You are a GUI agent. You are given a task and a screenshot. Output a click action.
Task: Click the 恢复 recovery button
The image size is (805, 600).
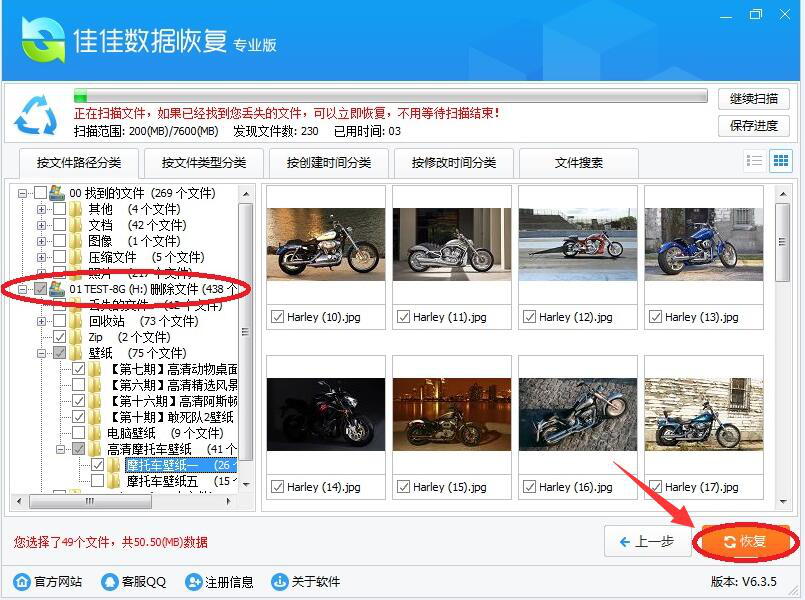tap(745, 541)
